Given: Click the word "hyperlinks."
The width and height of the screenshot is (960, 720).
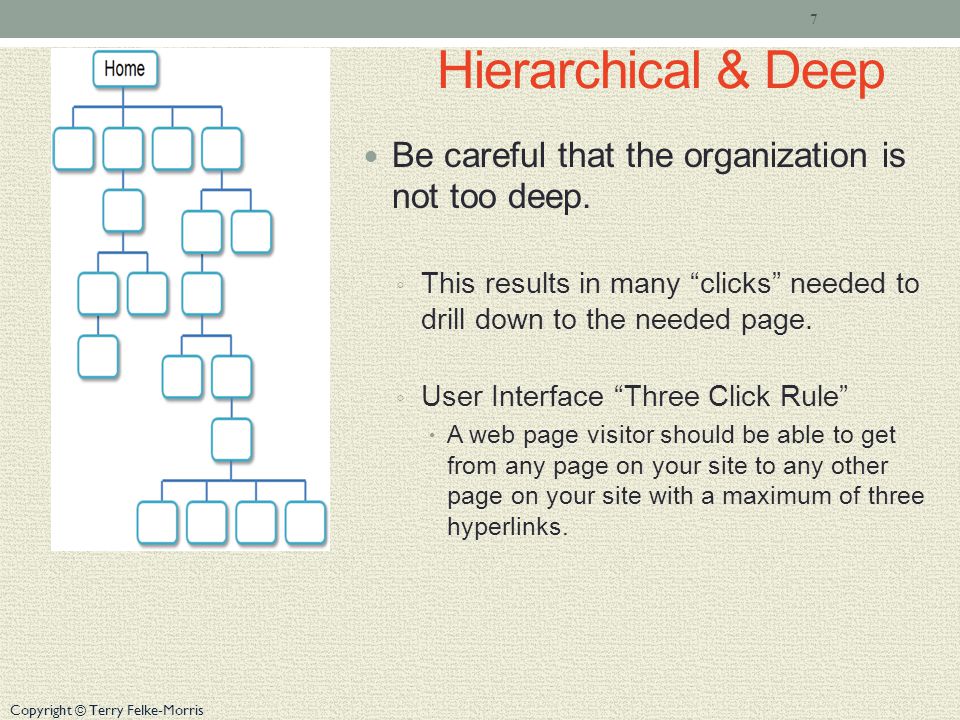Looking at the screenshot, I should pos(508,527).
